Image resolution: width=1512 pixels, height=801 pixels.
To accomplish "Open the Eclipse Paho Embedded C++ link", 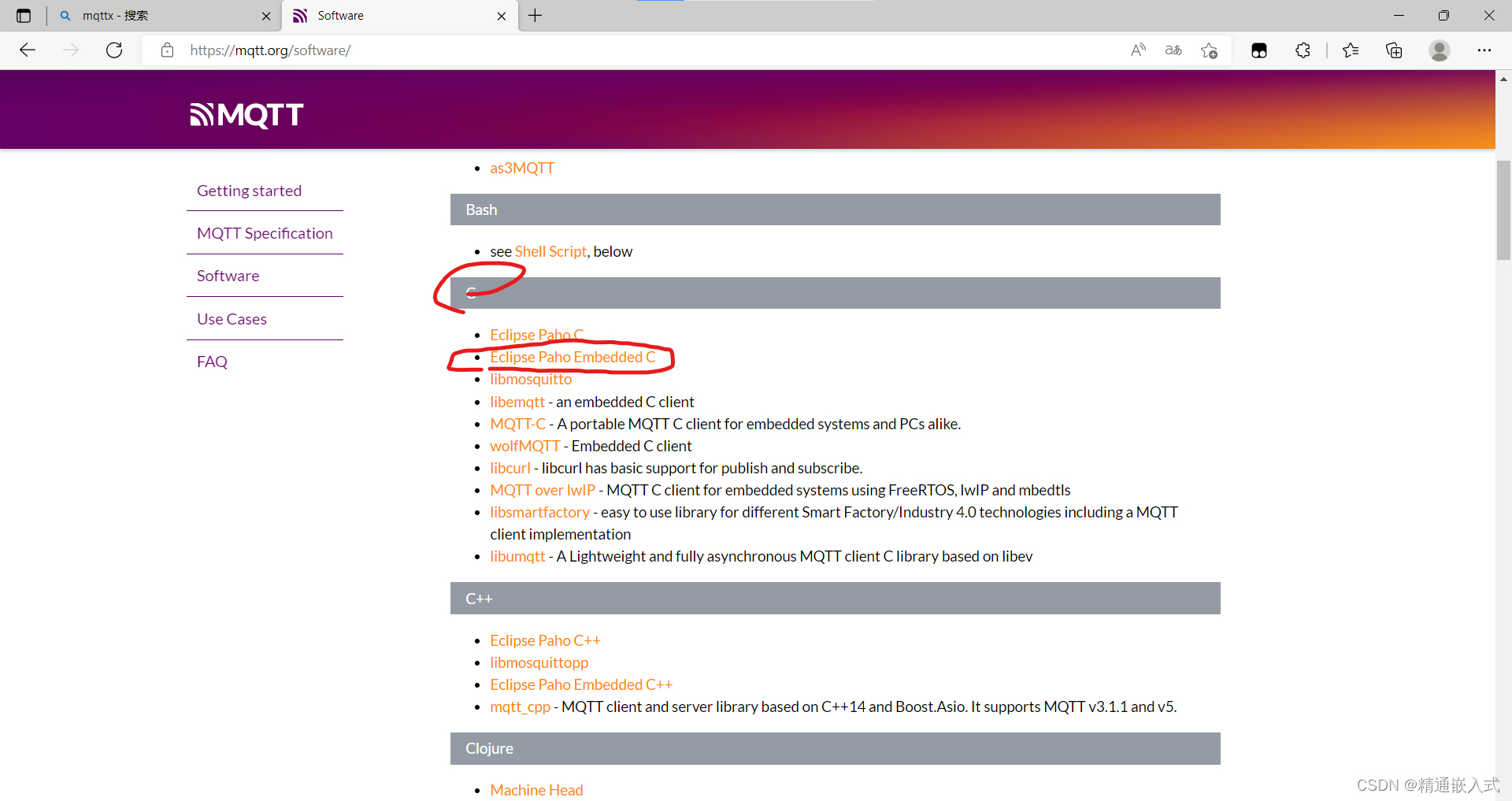I will click(x=581, y=684).
